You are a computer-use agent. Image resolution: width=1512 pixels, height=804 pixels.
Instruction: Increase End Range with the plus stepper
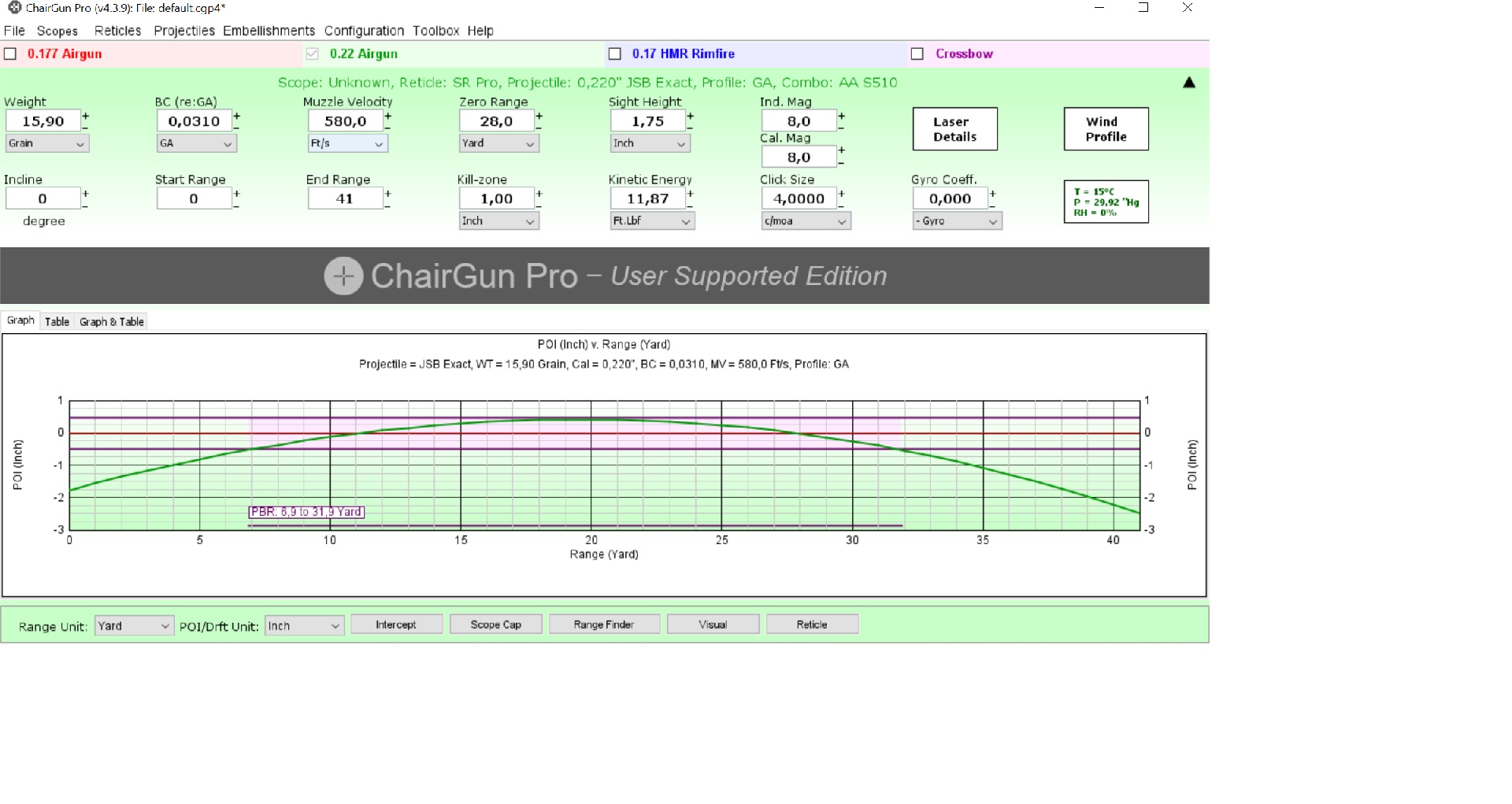pos(387,194)
